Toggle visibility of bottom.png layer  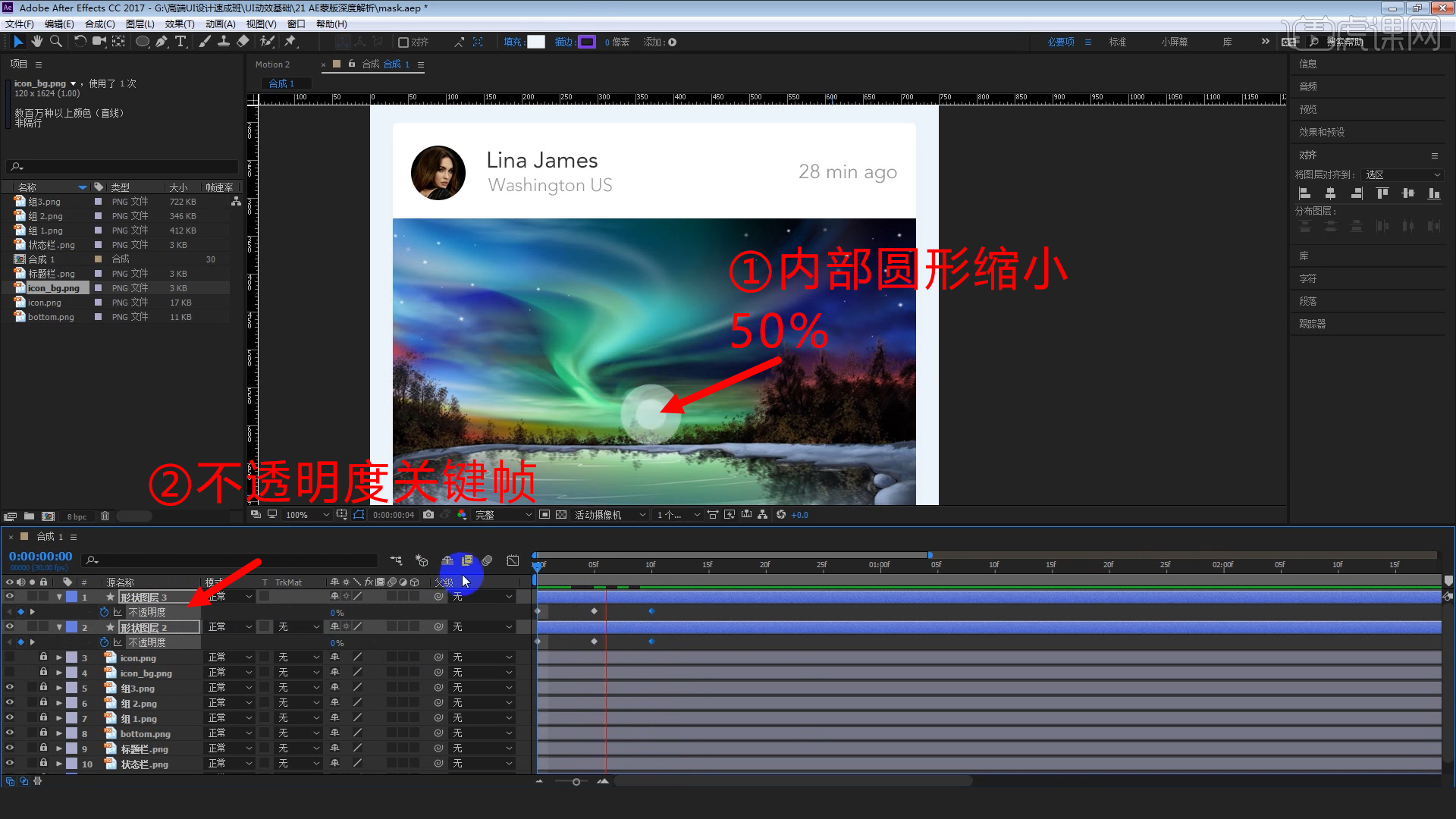[10, 733]
